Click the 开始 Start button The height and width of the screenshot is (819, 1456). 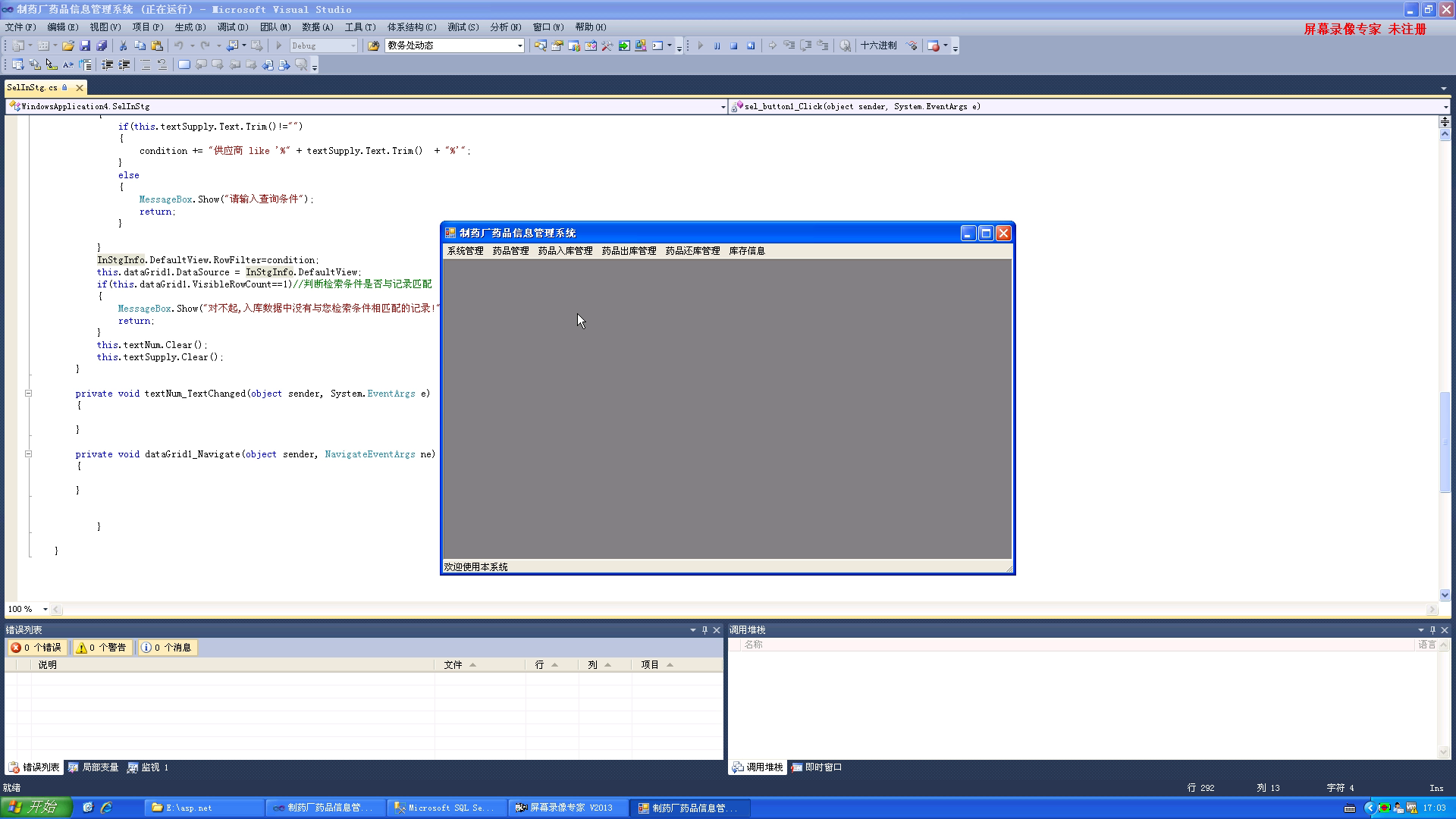(36, 808)
